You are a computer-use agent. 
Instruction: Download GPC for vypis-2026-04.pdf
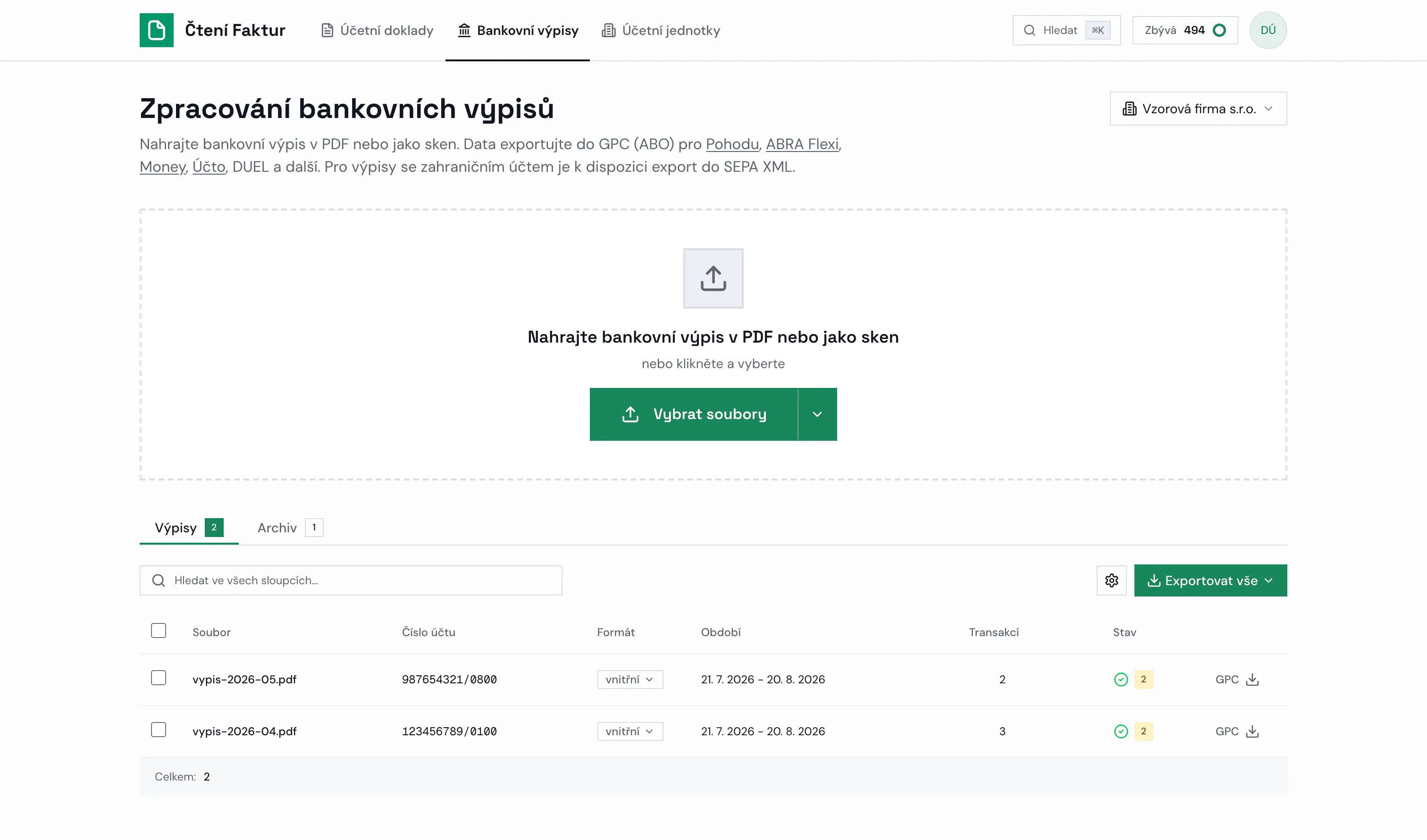coord(1237,731)
